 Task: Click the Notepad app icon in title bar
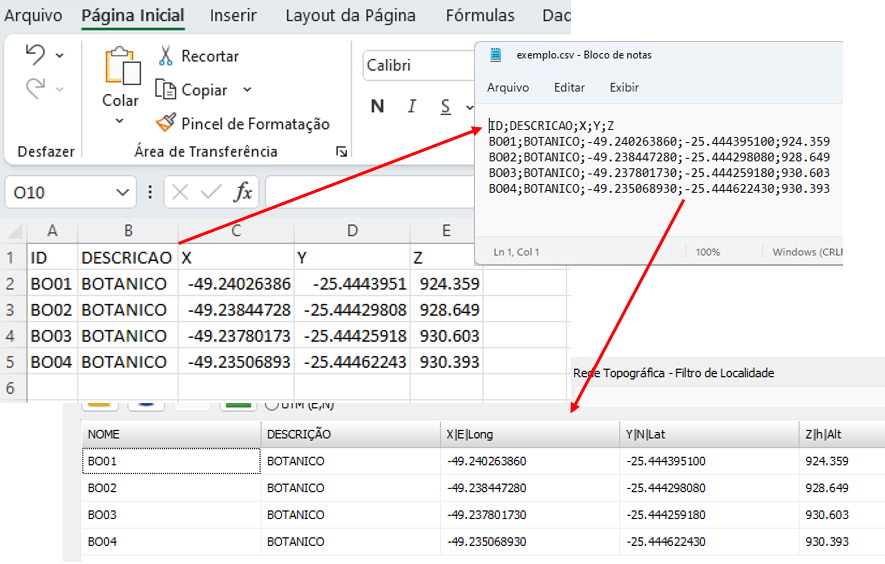click(496, 55)
